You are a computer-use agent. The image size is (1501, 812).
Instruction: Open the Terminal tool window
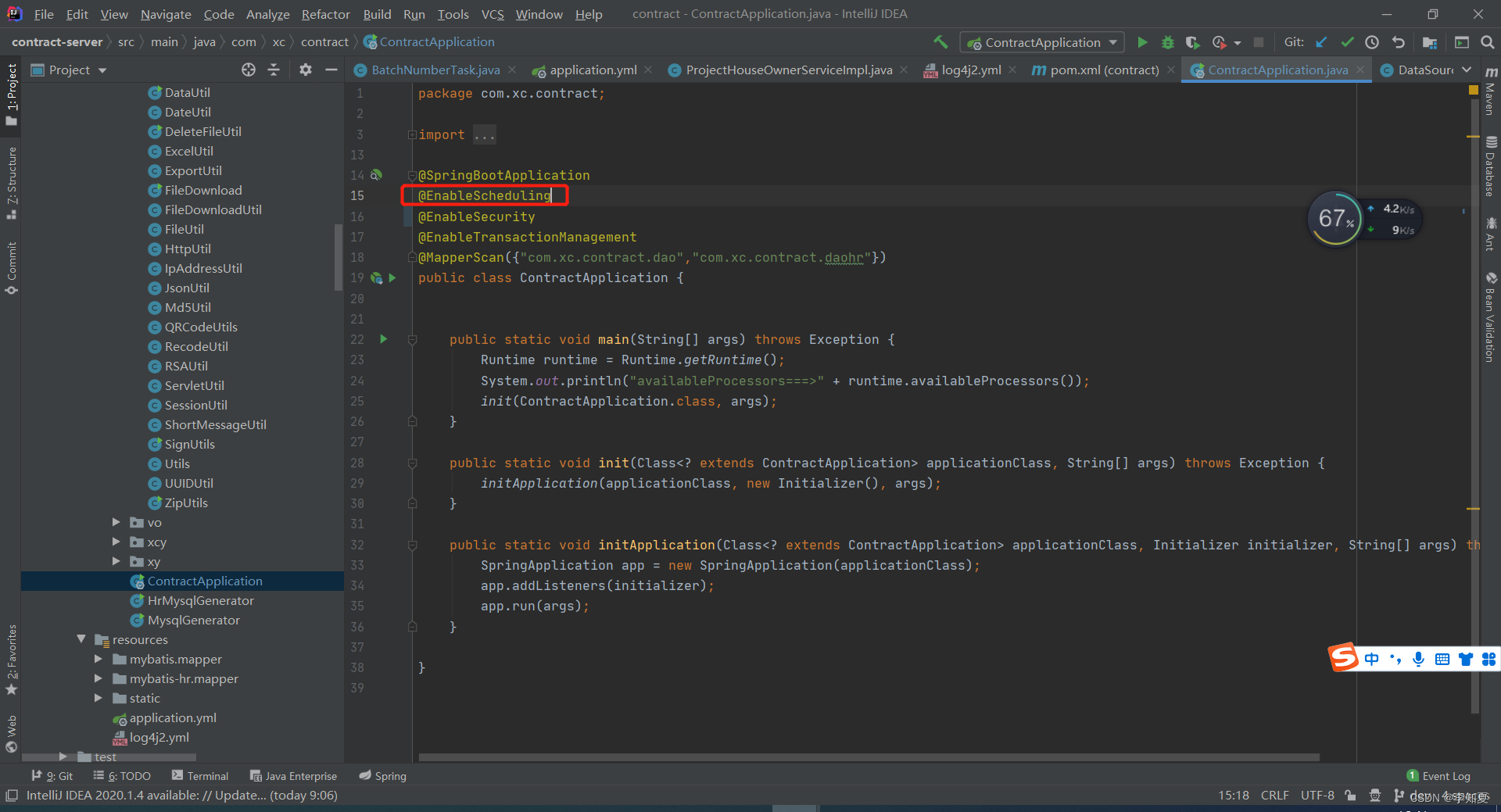coord(200,776)
